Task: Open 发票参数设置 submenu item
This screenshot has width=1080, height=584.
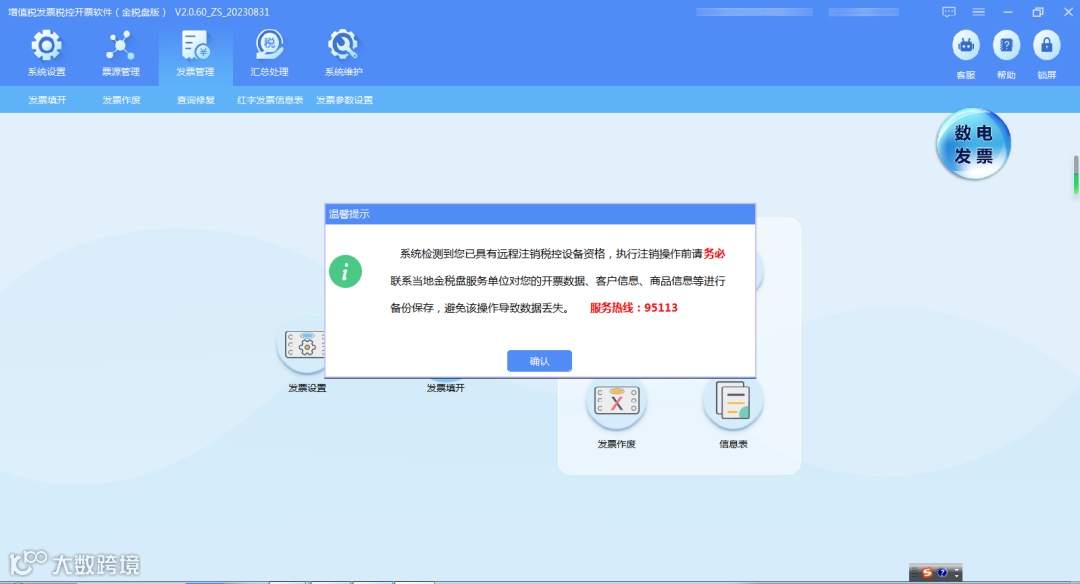Action: pyautogui.click(x=344, y=100)
